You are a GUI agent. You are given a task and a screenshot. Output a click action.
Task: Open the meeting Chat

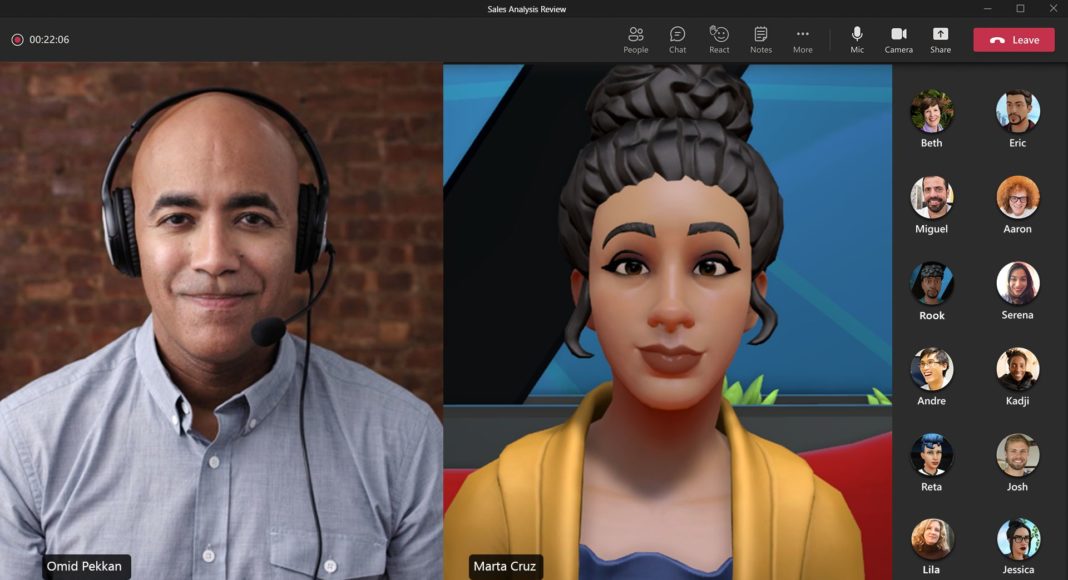click(677, 39)
